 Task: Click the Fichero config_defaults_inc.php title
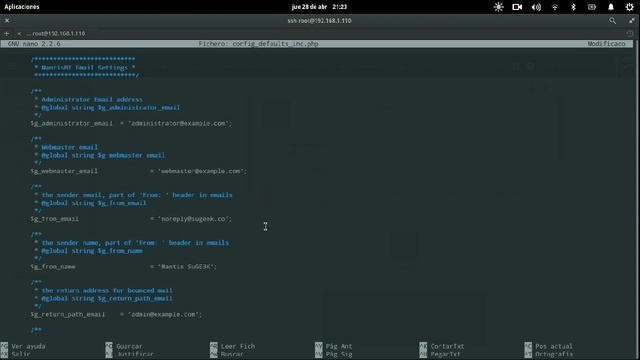(258, 44)
